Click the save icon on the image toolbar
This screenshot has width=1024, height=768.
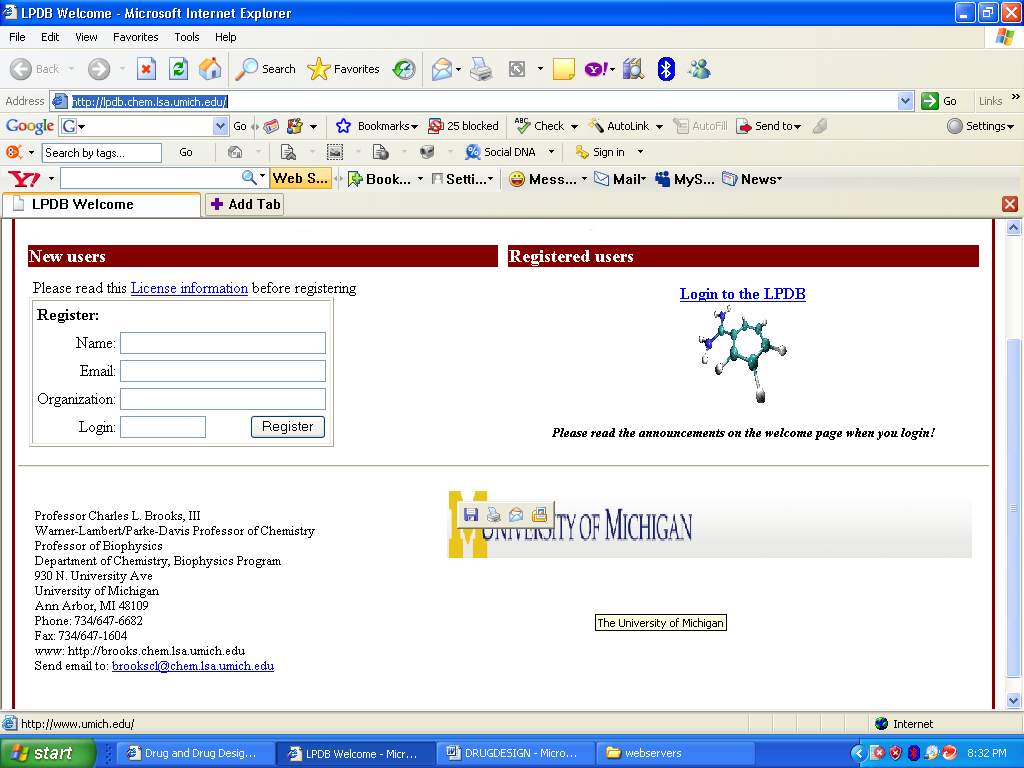point(471,515)
